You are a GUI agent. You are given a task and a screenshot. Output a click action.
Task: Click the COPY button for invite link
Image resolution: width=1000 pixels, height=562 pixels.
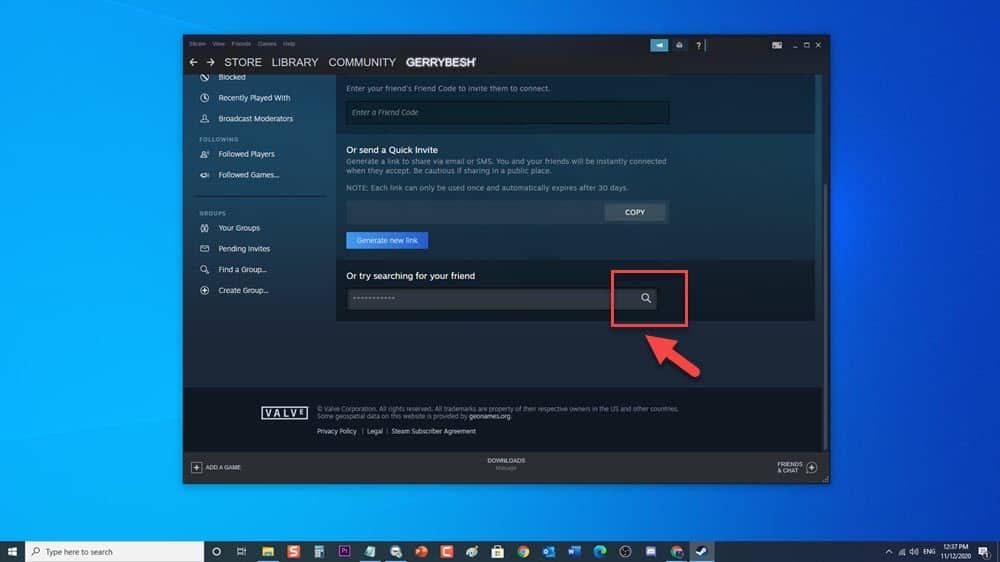[635, 212]
